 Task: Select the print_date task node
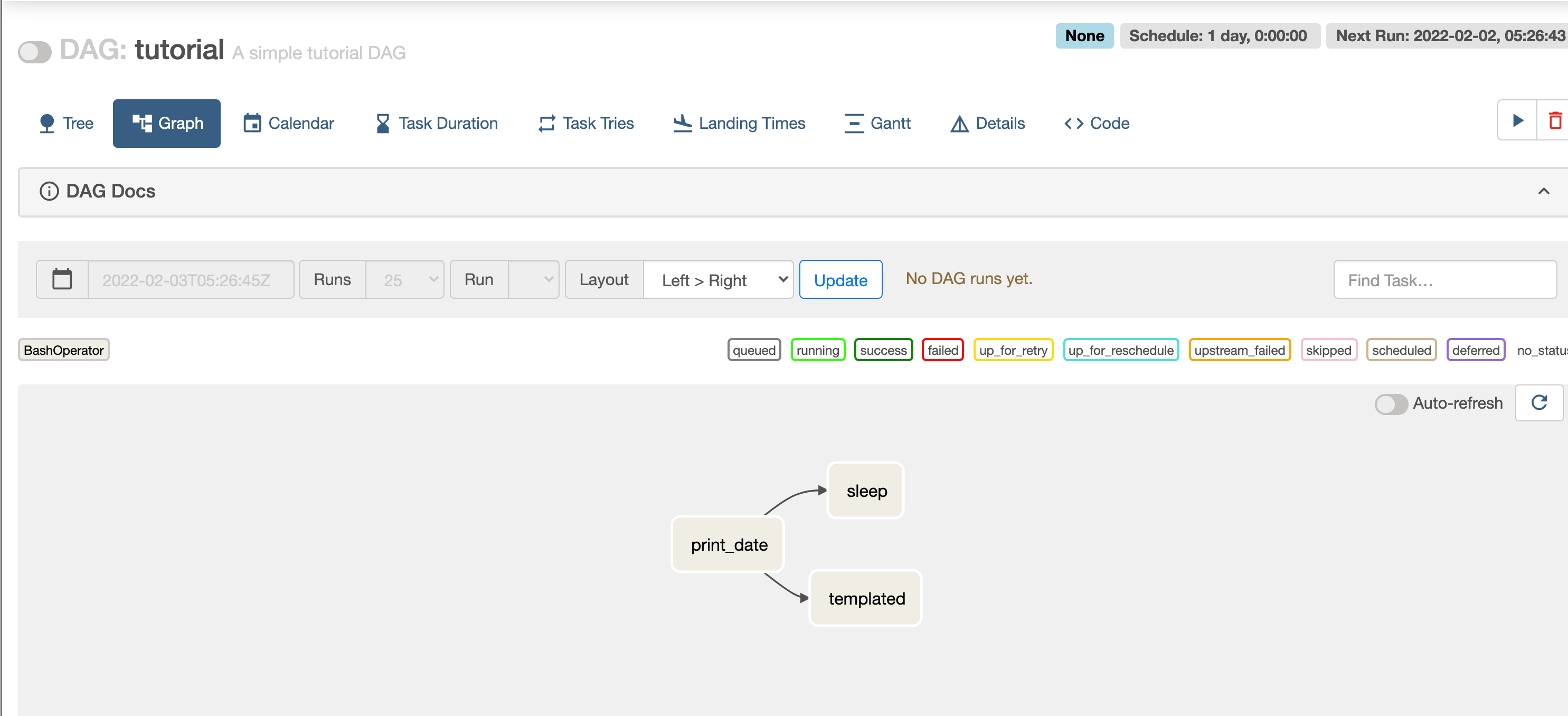pos(729,544)
